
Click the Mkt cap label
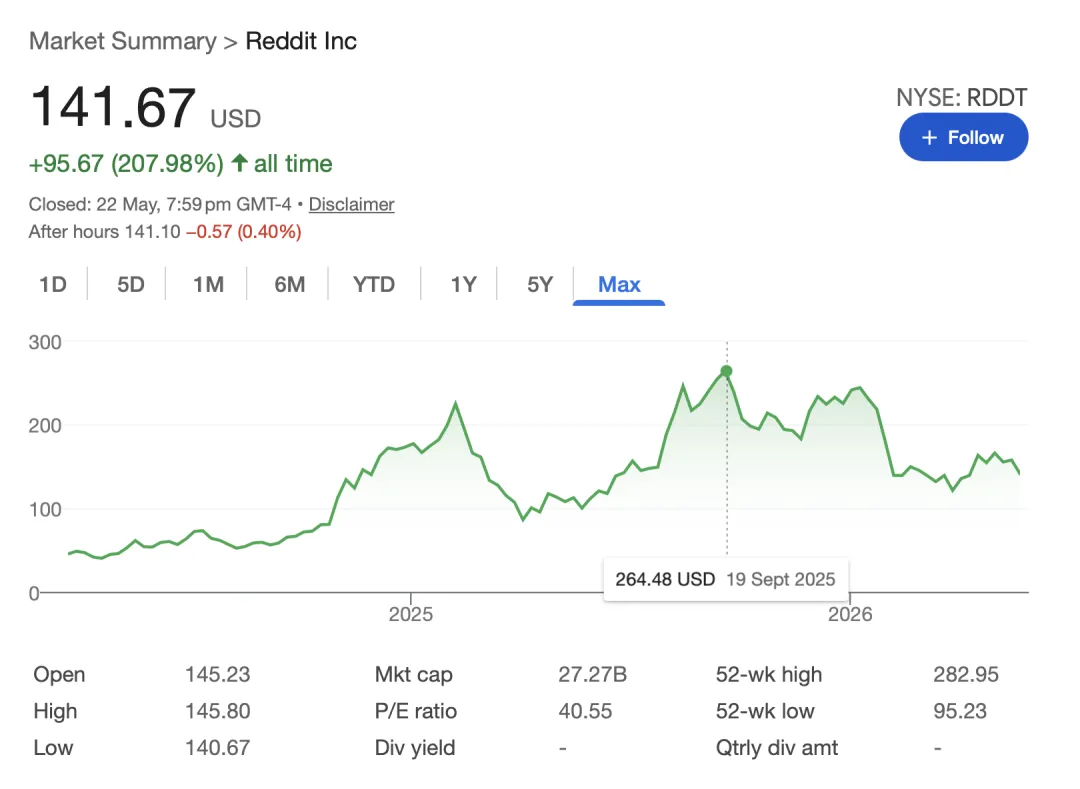click(x=413, y=674)
